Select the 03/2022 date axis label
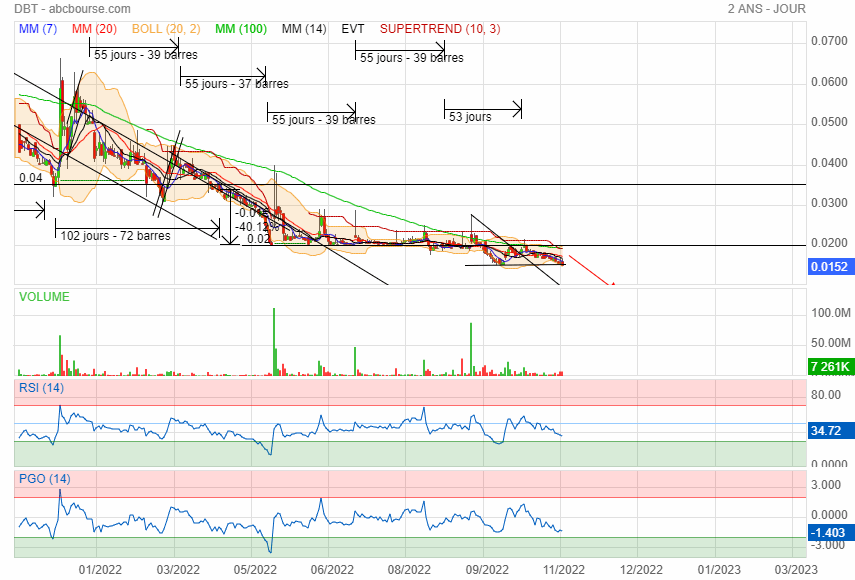 [178, 570]
